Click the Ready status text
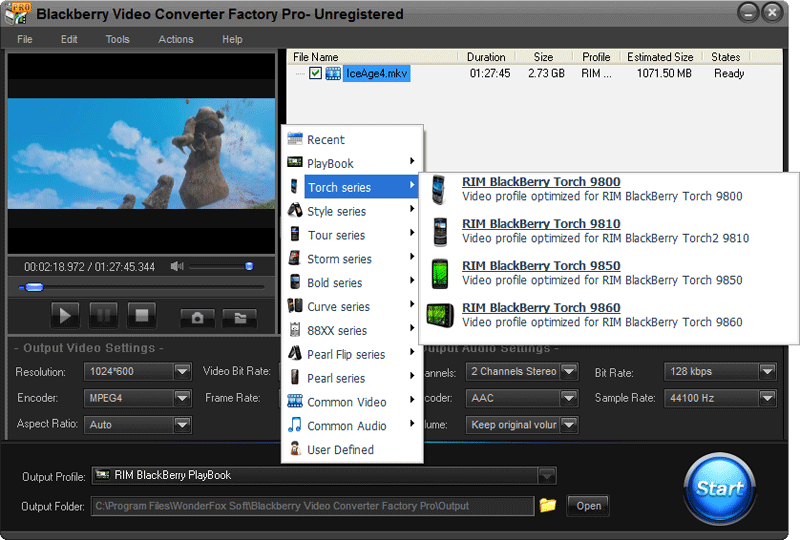Viewport: 800px width, 540px height. [x=729, y=73]
